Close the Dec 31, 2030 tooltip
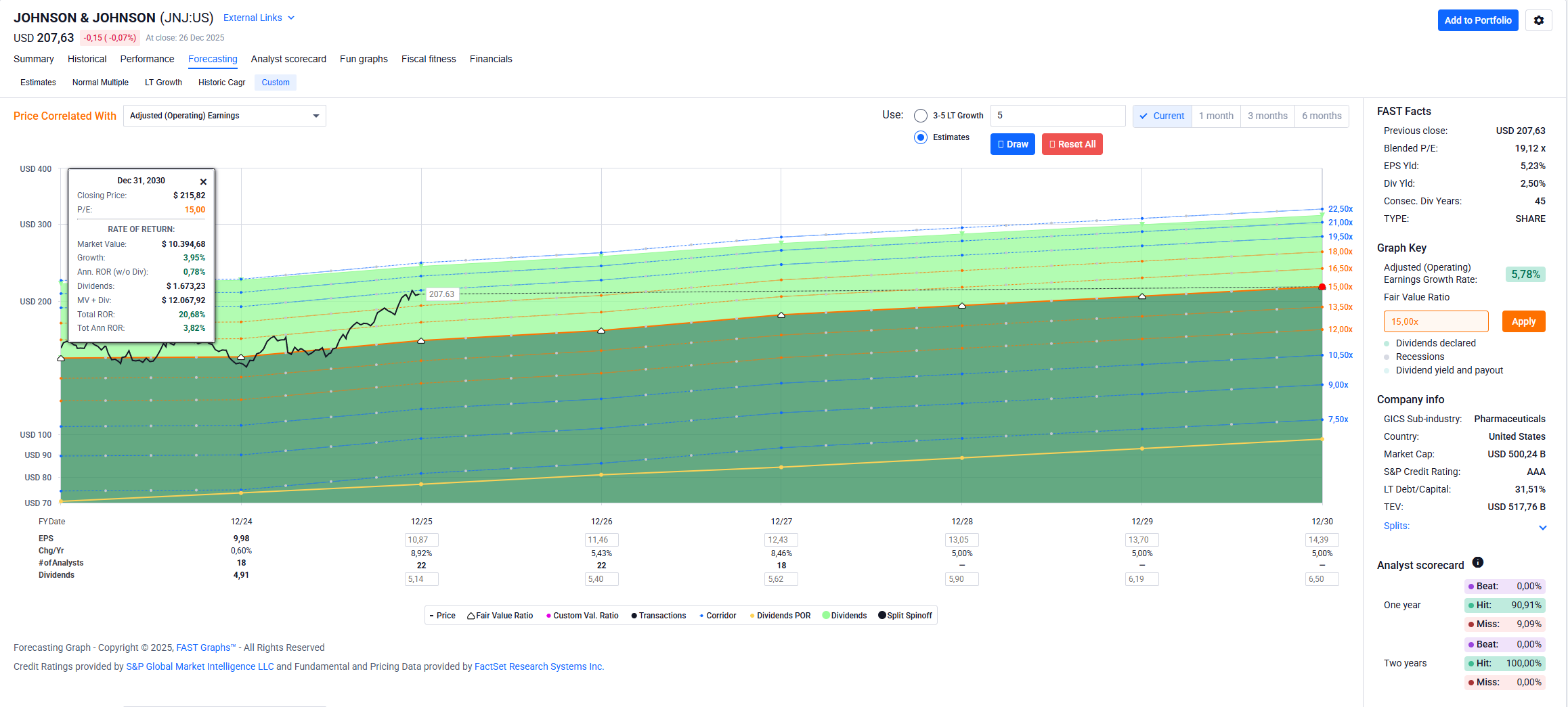 (203, 182)
